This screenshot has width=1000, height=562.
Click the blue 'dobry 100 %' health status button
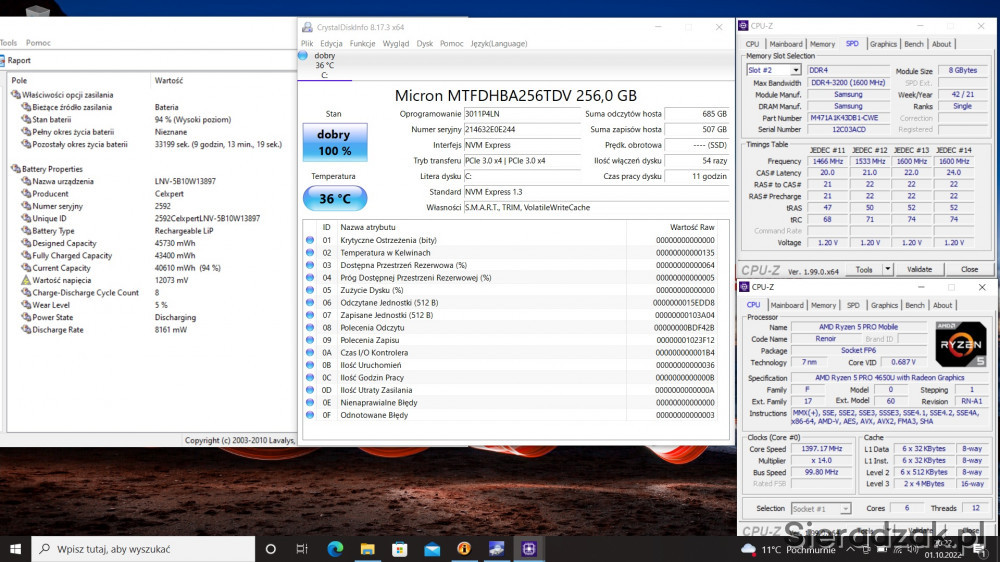pyautogui.click(x=333, y=143)
